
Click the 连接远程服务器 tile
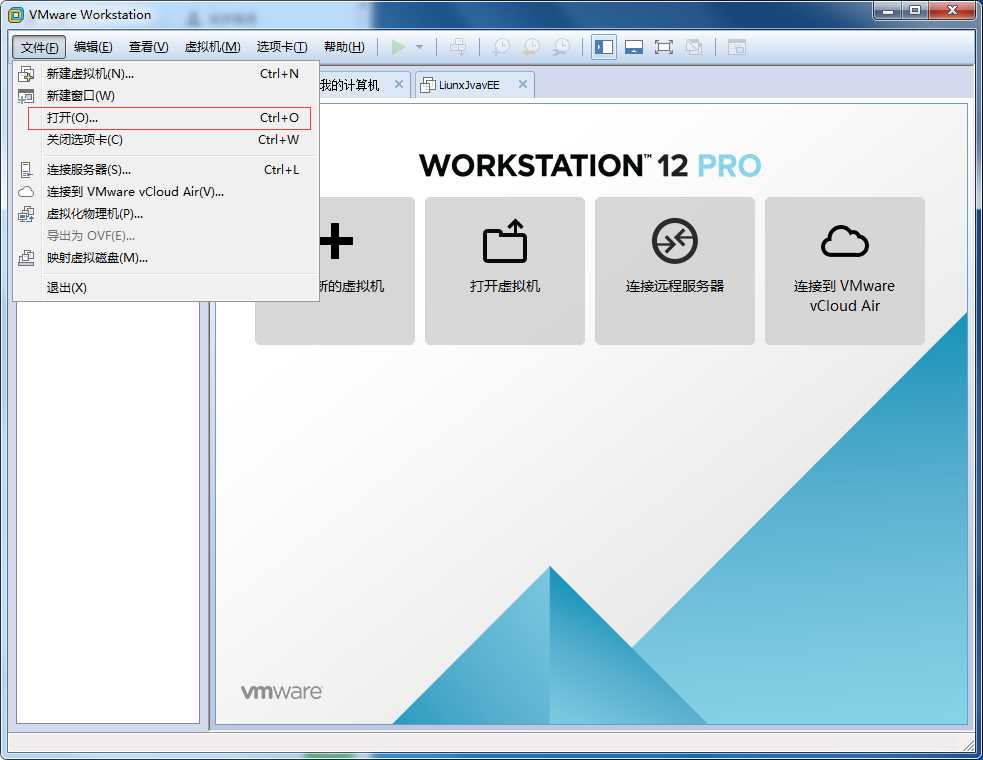coord(675,271)
